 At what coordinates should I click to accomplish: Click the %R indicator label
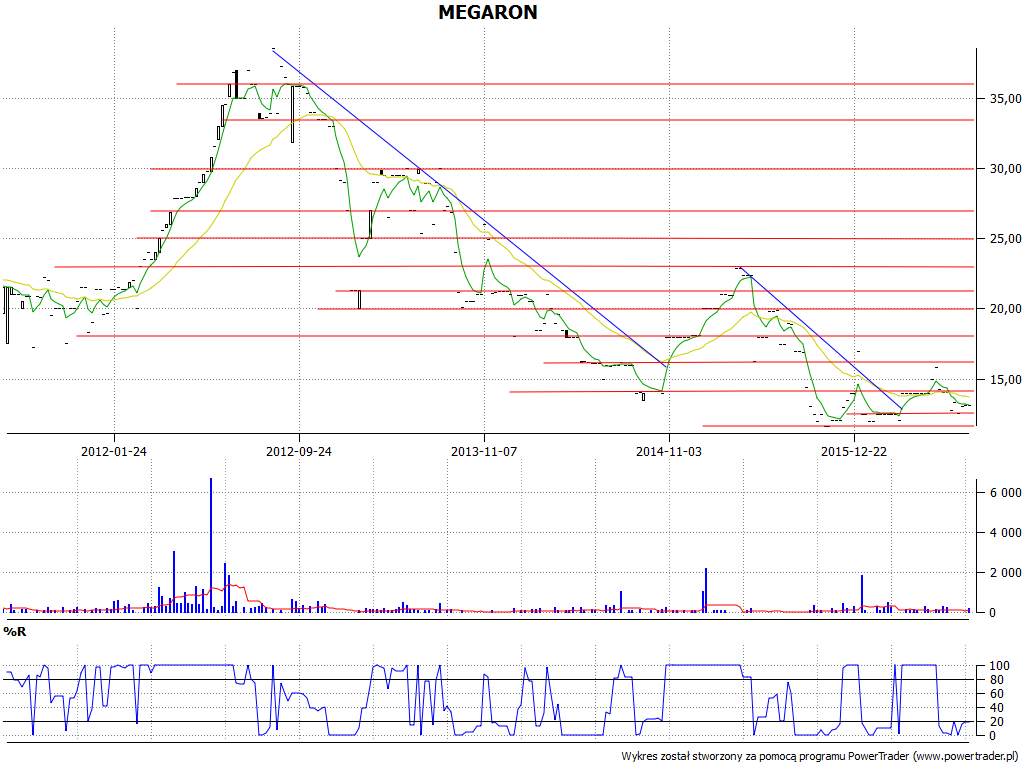tap(14, 632)
